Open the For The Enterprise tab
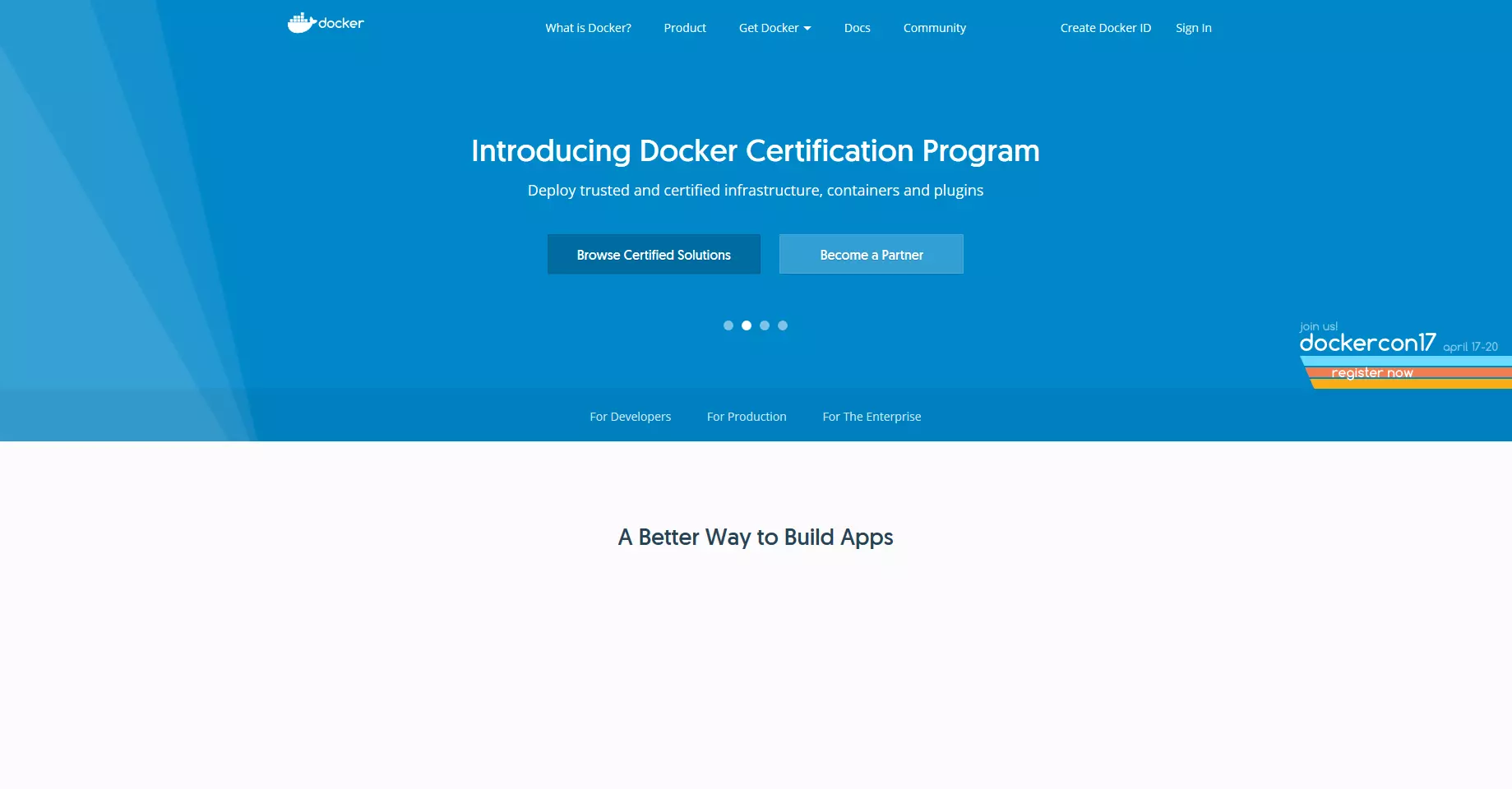Image resolution: width=1512 pixels, height=789 pixels. 872,417
